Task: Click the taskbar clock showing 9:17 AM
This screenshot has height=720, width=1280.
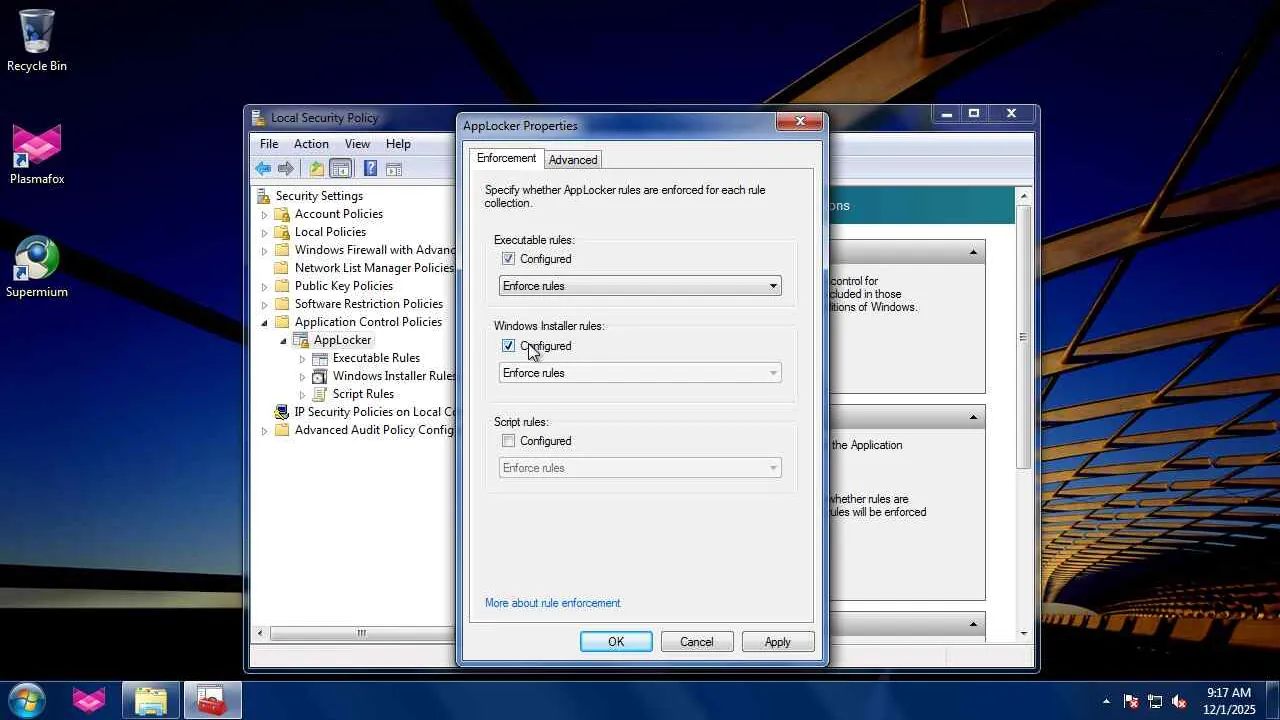Action: (1229, 700)
